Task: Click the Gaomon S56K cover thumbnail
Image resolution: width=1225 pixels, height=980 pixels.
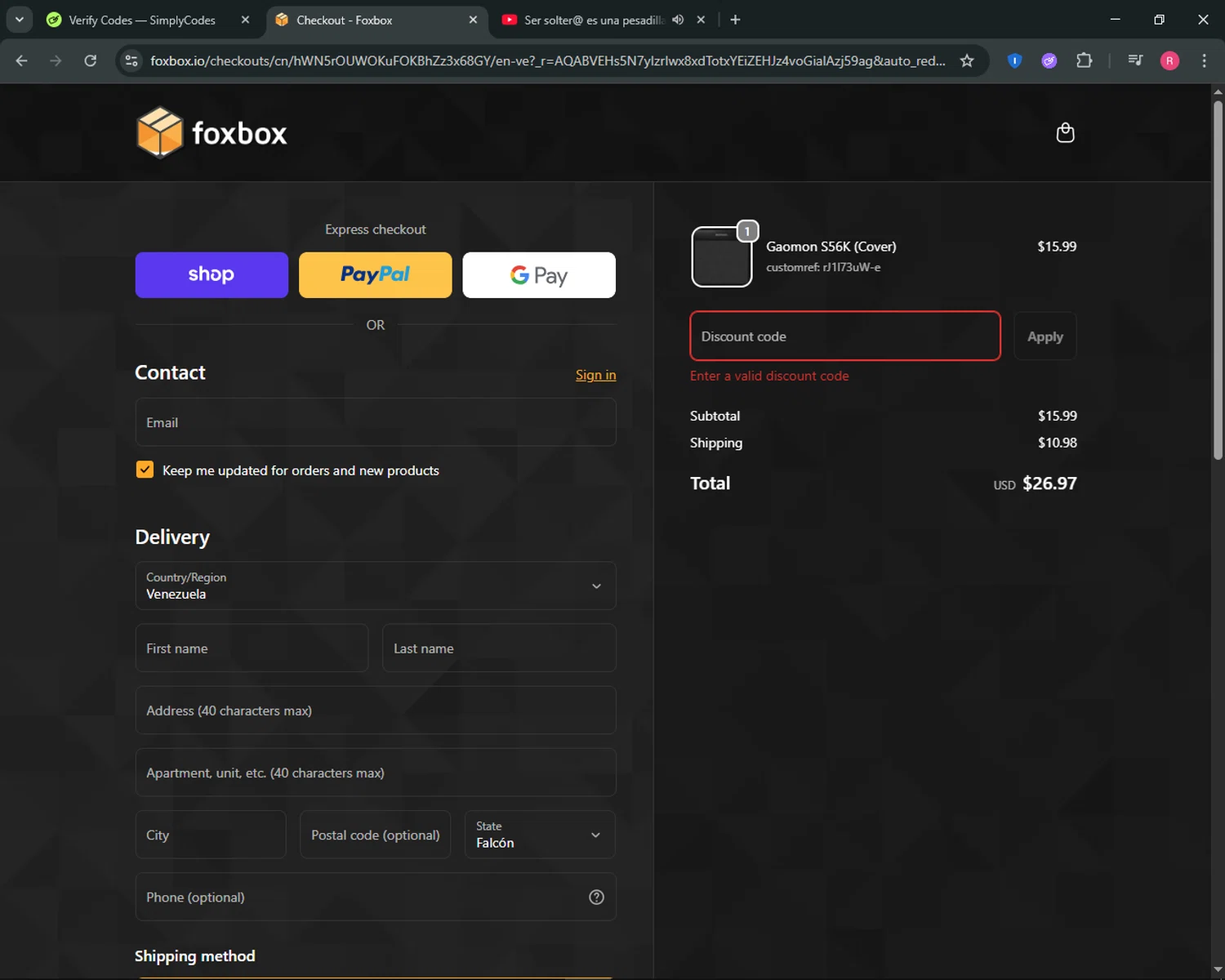Action: tap(722, 256)
